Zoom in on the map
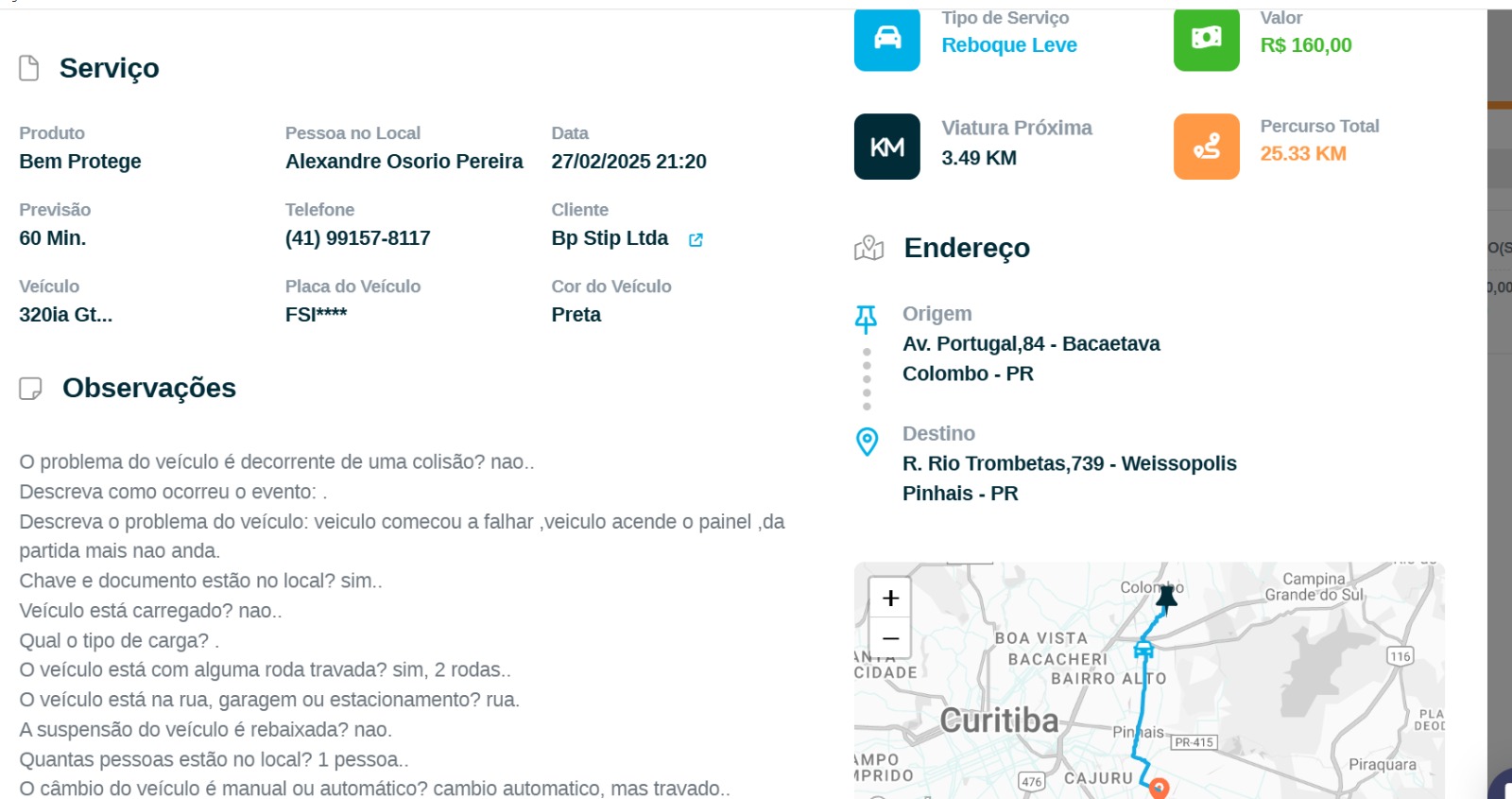Viewport: 1512px width, 799px height. click(x=890, y=599)
